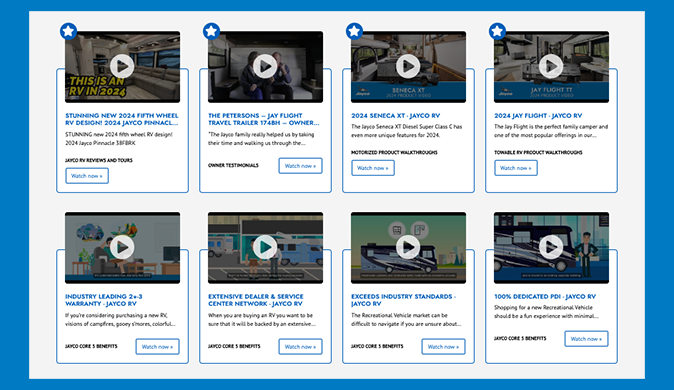Click the Seneca XT banner on the video thumbnail
This screenshot has width=674, height=390.
tap(408, 92)
